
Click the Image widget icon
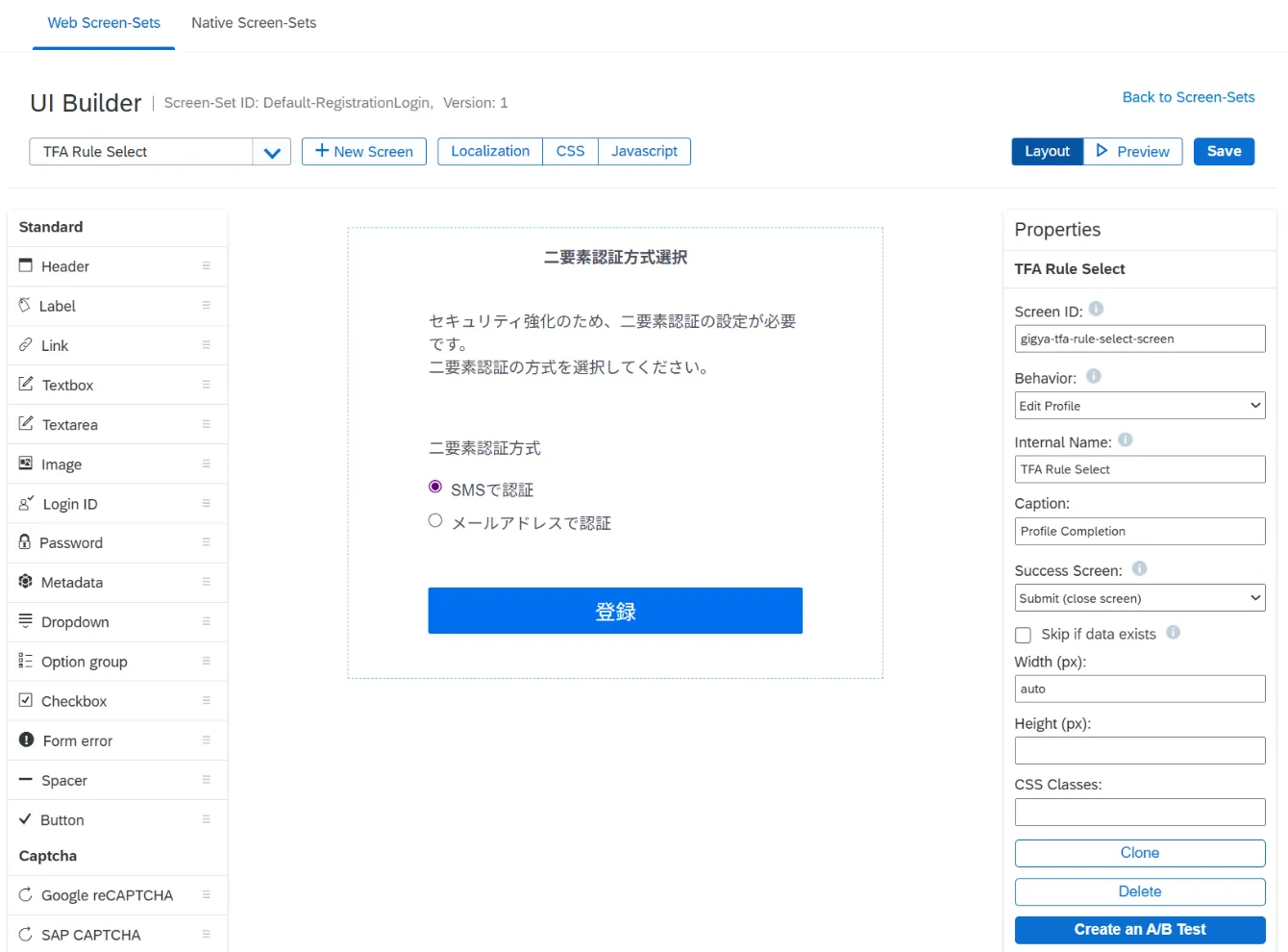pos(26,463)
